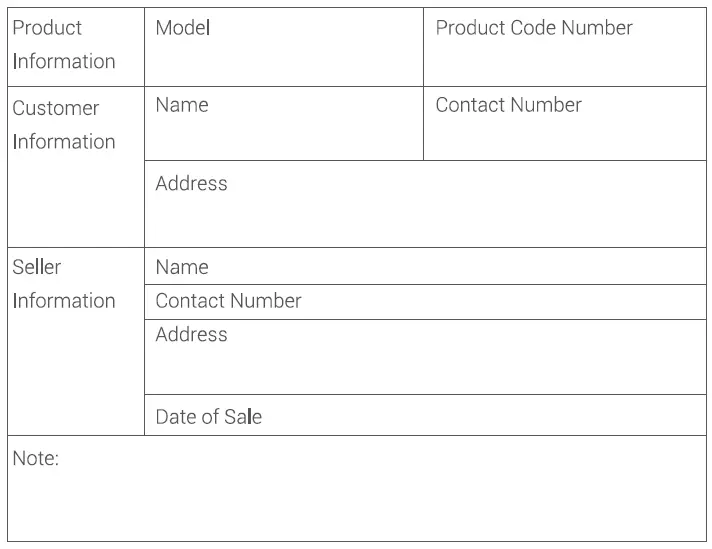Click blank space beneath the customer Address label
This screenshot has height=549, width=712.
(424, 222)
